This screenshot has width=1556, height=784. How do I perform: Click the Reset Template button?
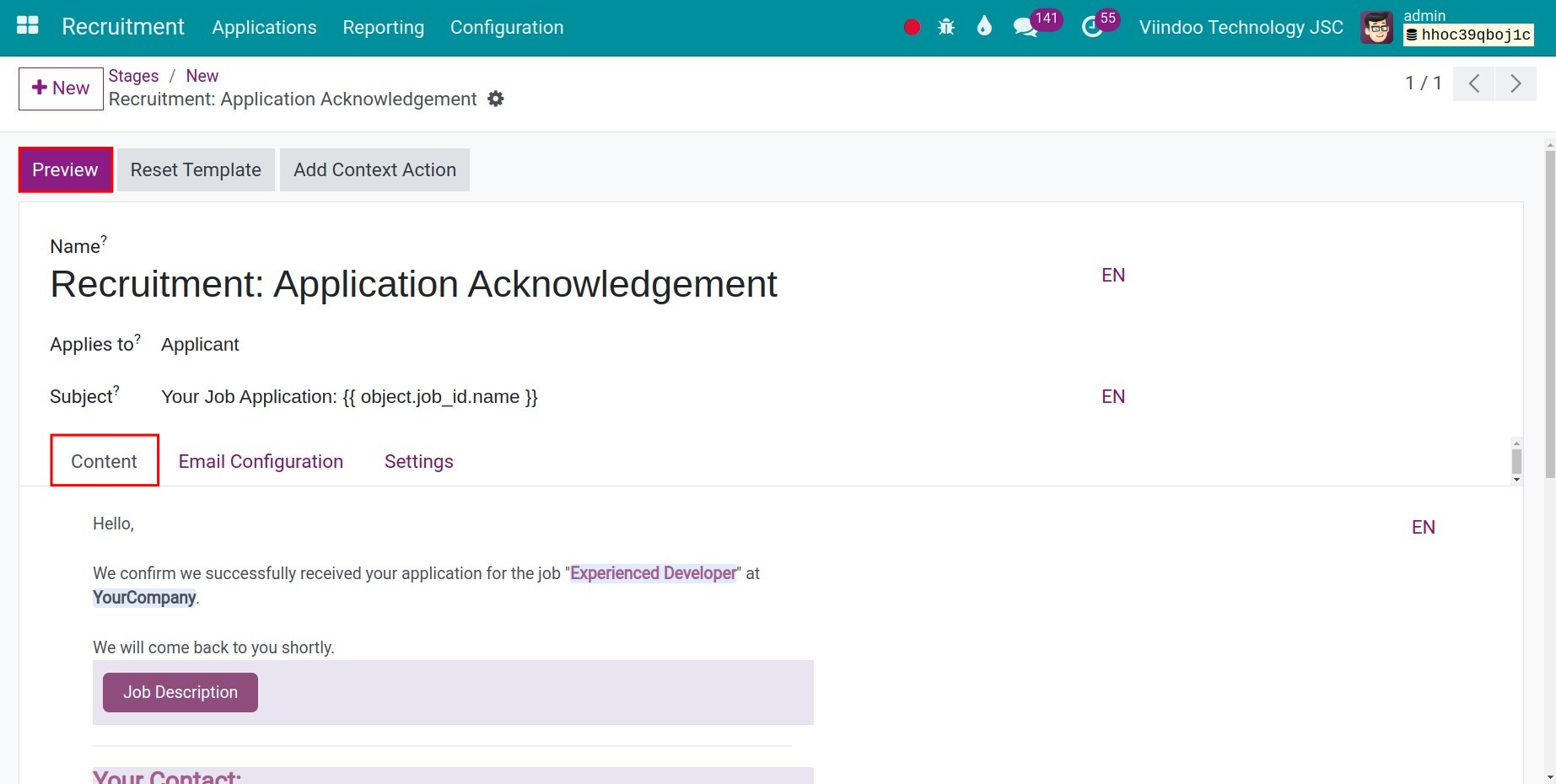(x=195, y=169)
